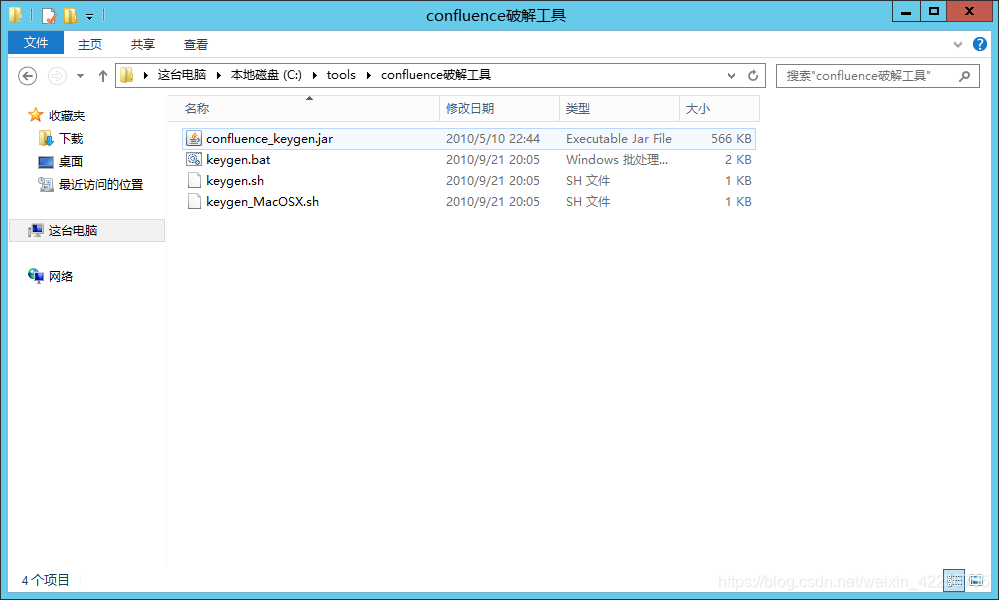Viewport: 999px width, 600px height.
Task: Open the Help question mark icon
Action: [979, 44]
